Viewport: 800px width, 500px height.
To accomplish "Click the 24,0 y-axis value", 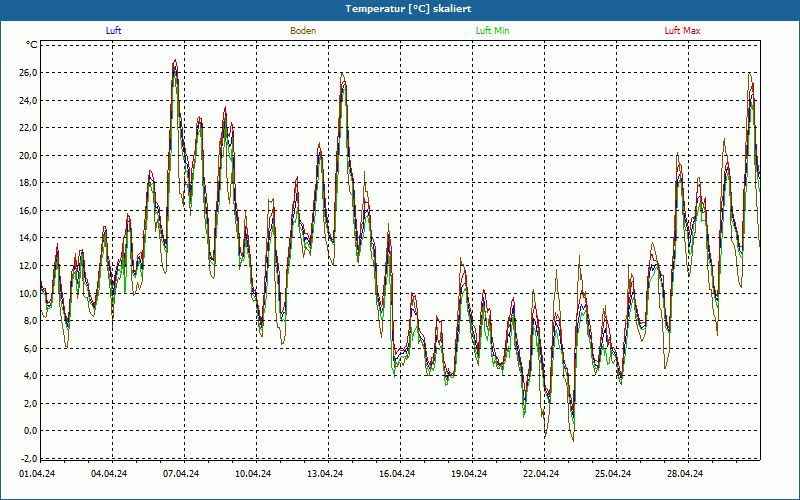I will pos(29,101).
